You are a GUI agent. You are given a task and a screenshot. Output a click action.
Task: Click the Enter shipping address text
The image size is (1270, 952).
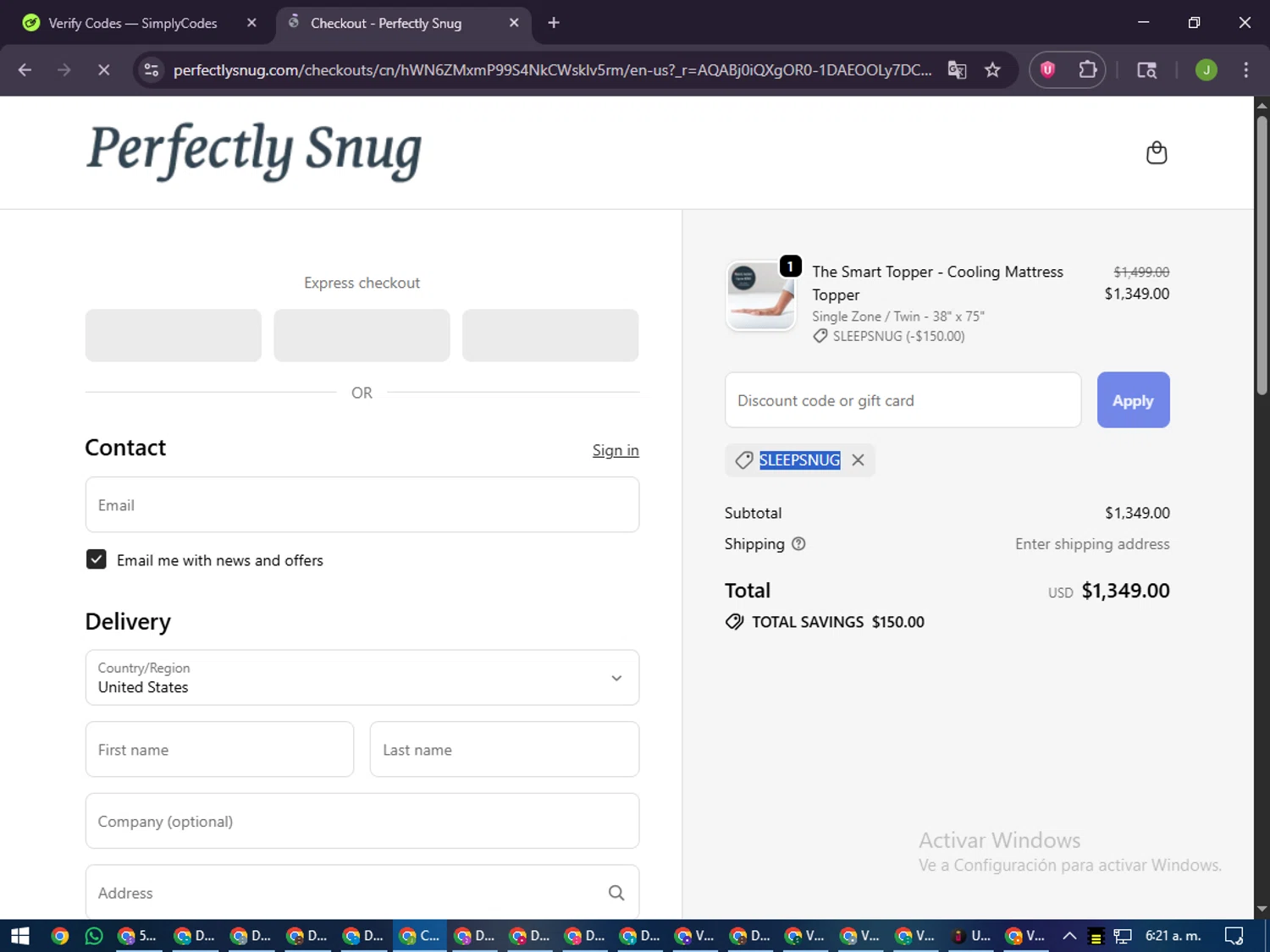1092,544
